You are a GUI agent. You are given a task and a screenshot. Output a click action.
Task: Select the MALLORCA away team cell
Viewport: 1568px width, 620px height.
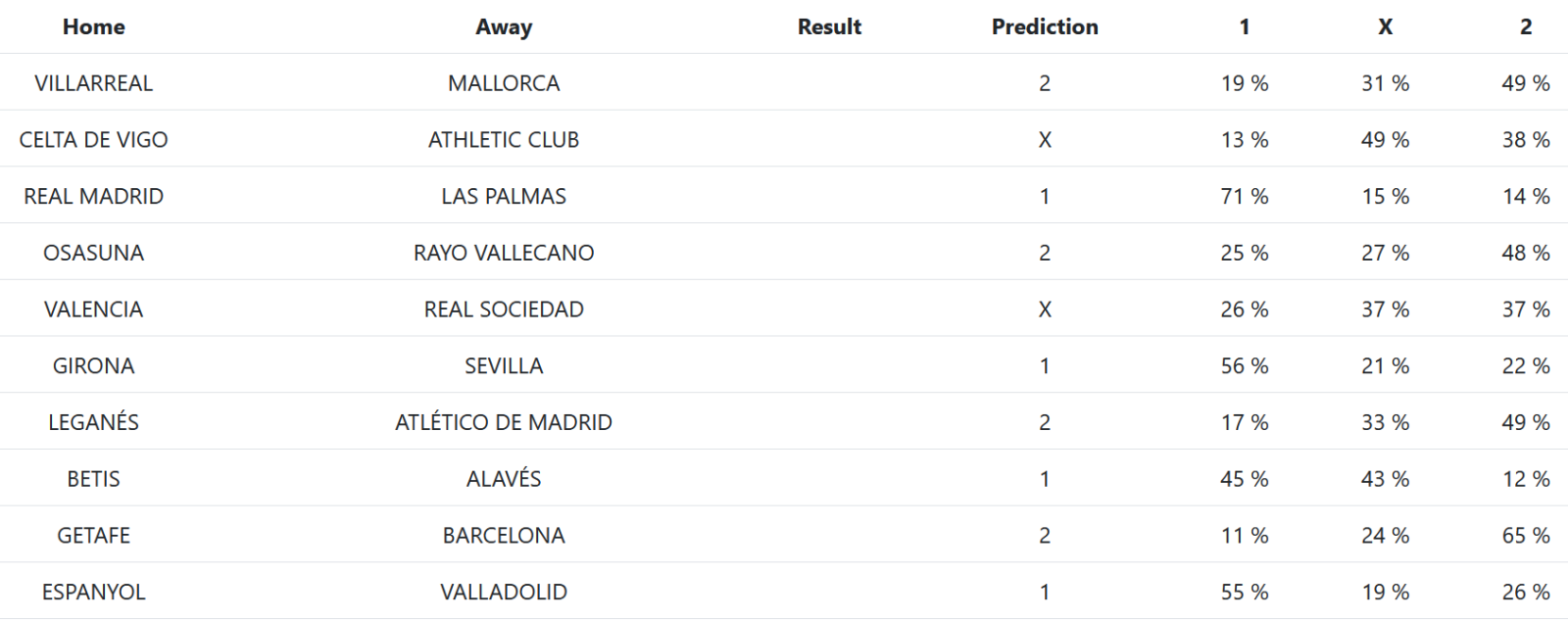click(504, 83)
